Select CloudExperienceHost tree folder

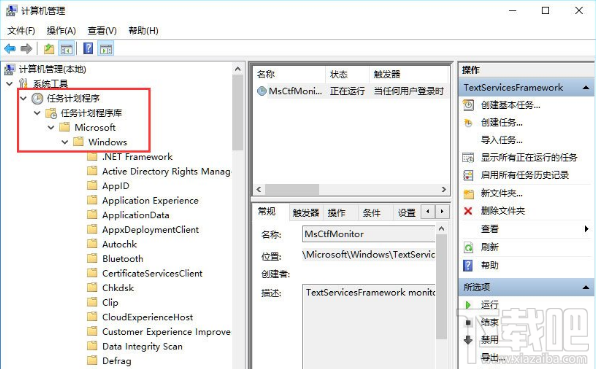click(147, 317)
